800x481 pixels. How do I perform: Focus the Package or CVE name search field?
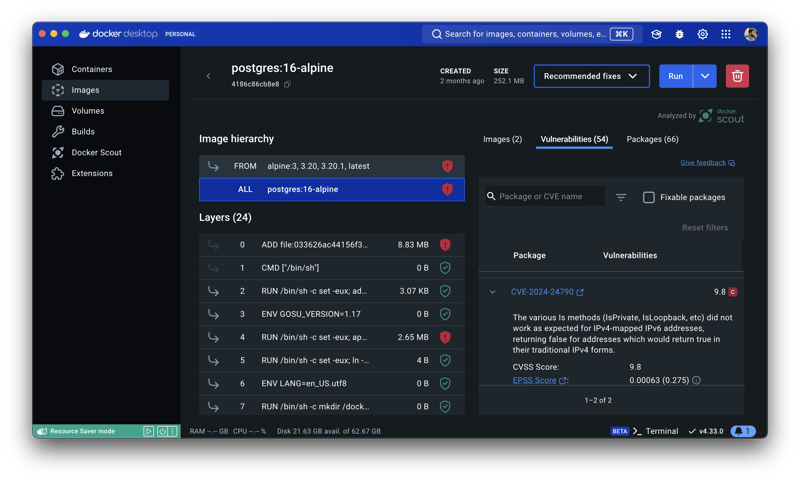[x=545, y=196]
